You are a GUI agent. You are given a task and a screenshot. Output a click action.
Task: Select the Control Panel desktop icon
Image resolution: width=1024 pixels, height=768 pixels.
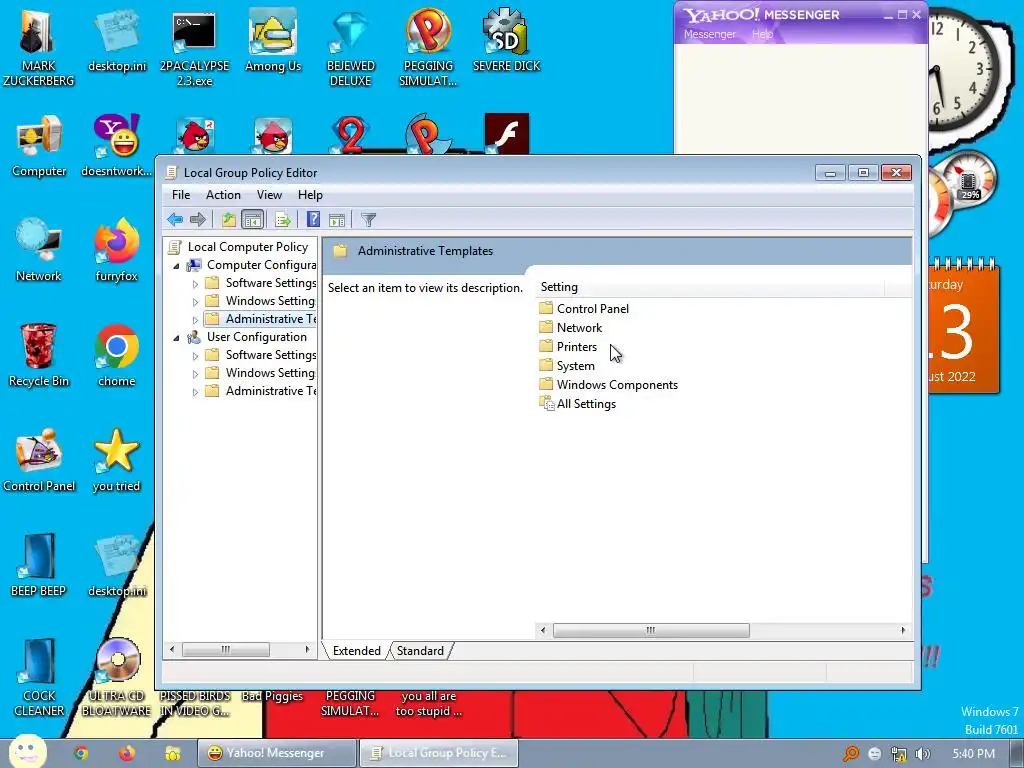point(39,460)
